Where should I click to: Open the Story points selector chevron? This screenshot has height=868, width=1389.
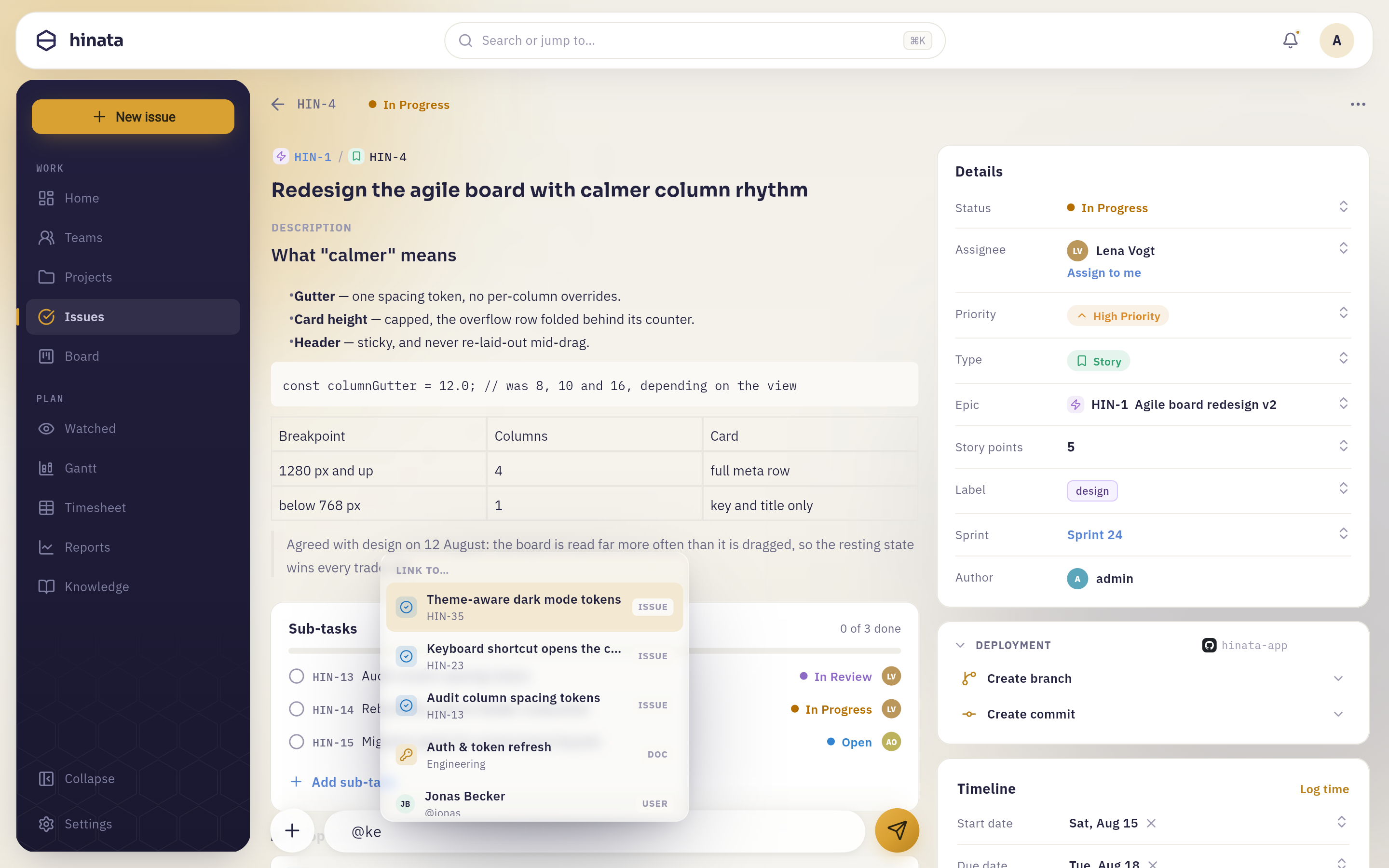click(x=1343, y=446)
